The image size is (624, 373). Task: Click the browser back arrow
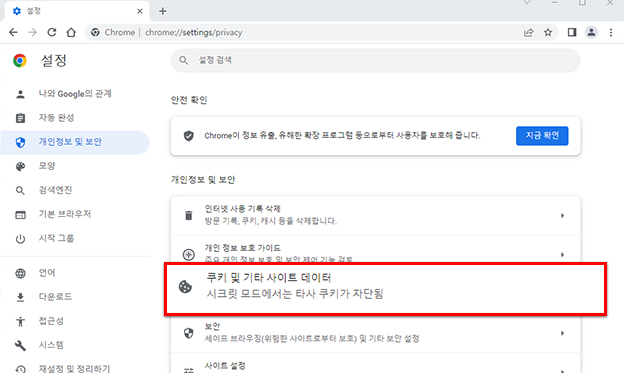tap(13, 32)
